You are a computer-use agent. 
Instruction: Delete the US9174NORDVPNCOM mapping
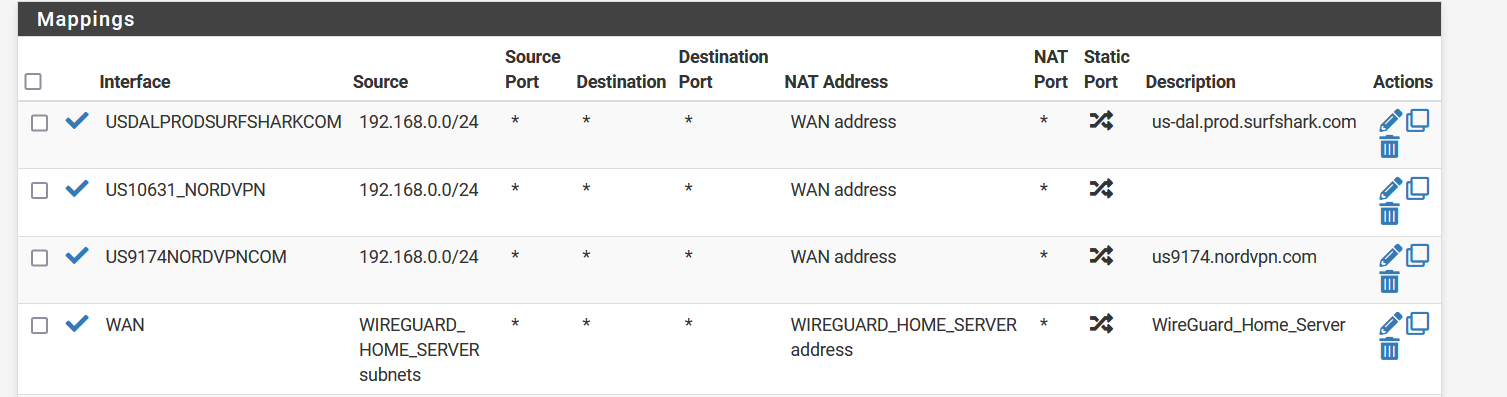coord(1389,282)
